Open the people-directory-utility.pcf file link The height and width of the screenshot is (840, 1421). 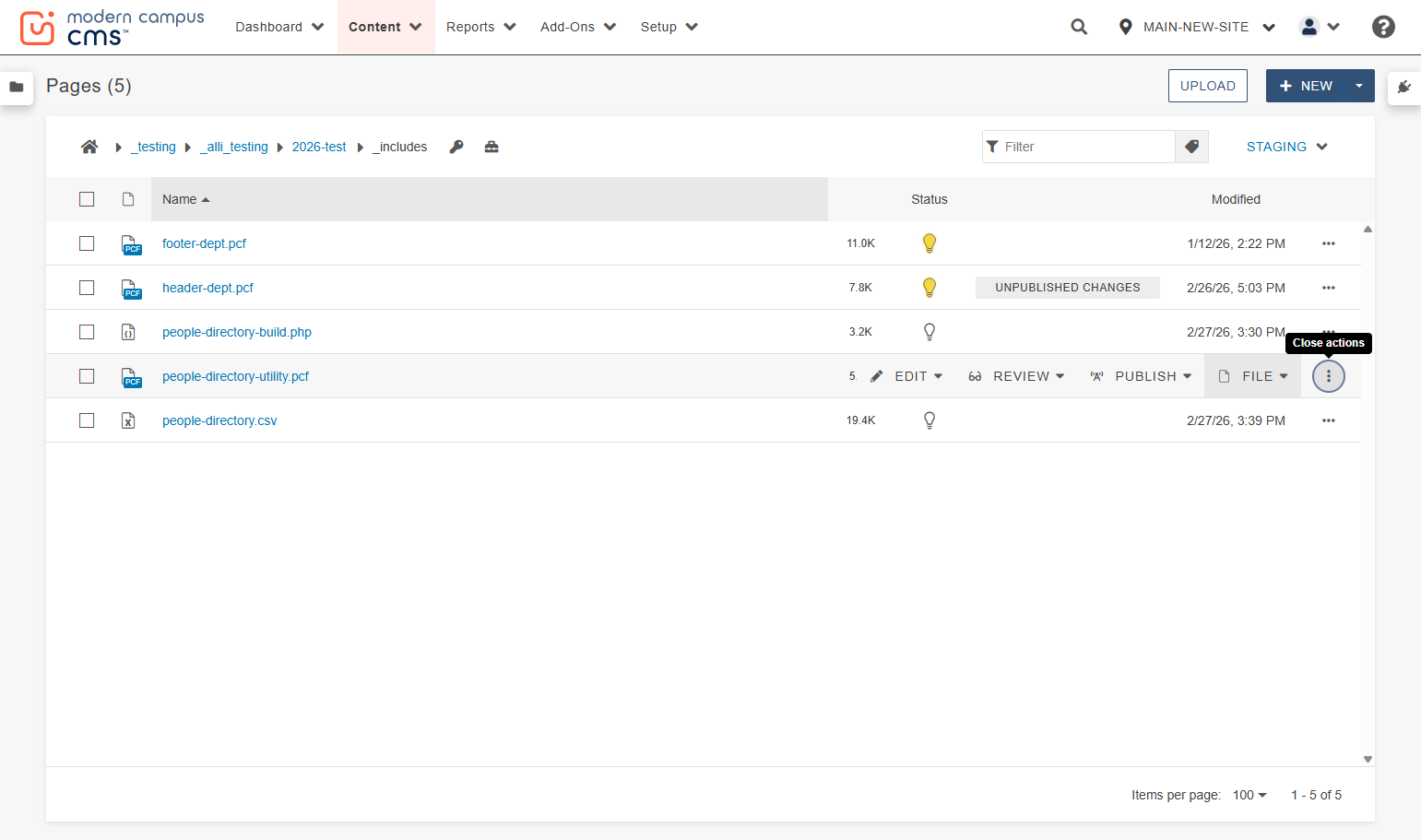coord(235,376)
